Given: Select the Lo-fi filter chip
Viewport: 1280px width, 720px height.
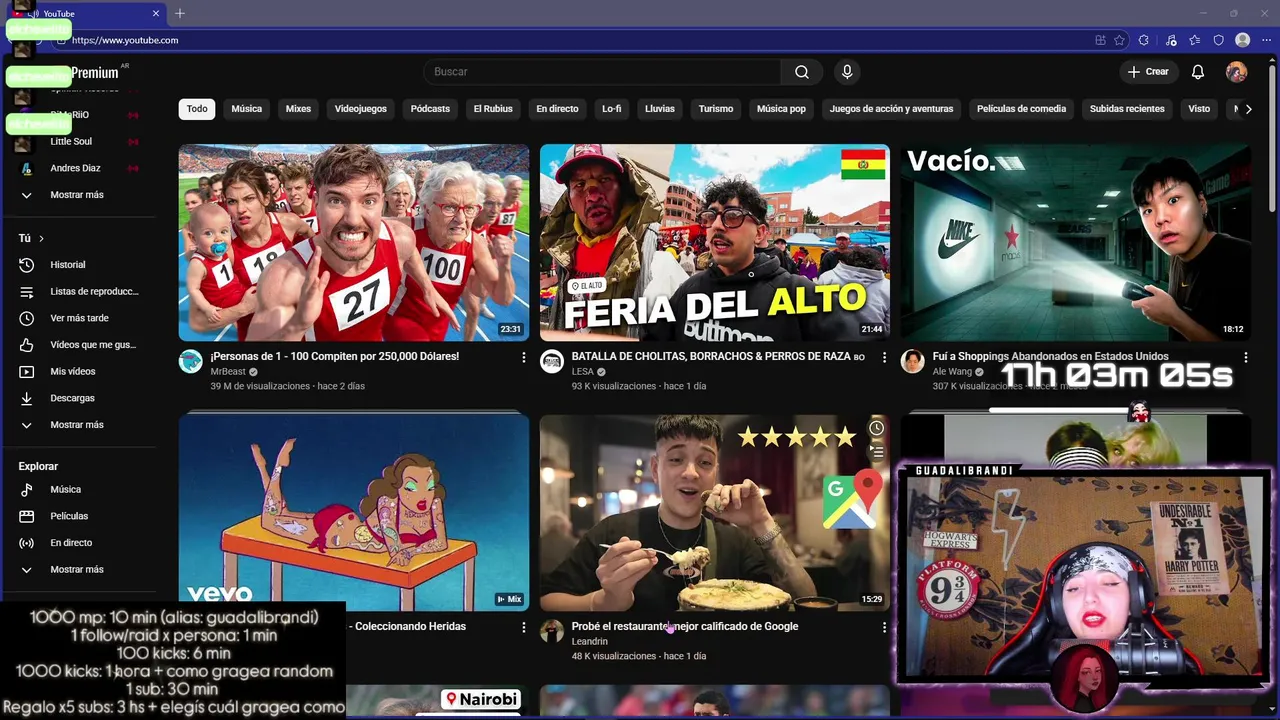Looking at the screenshot, I should 612,109.
